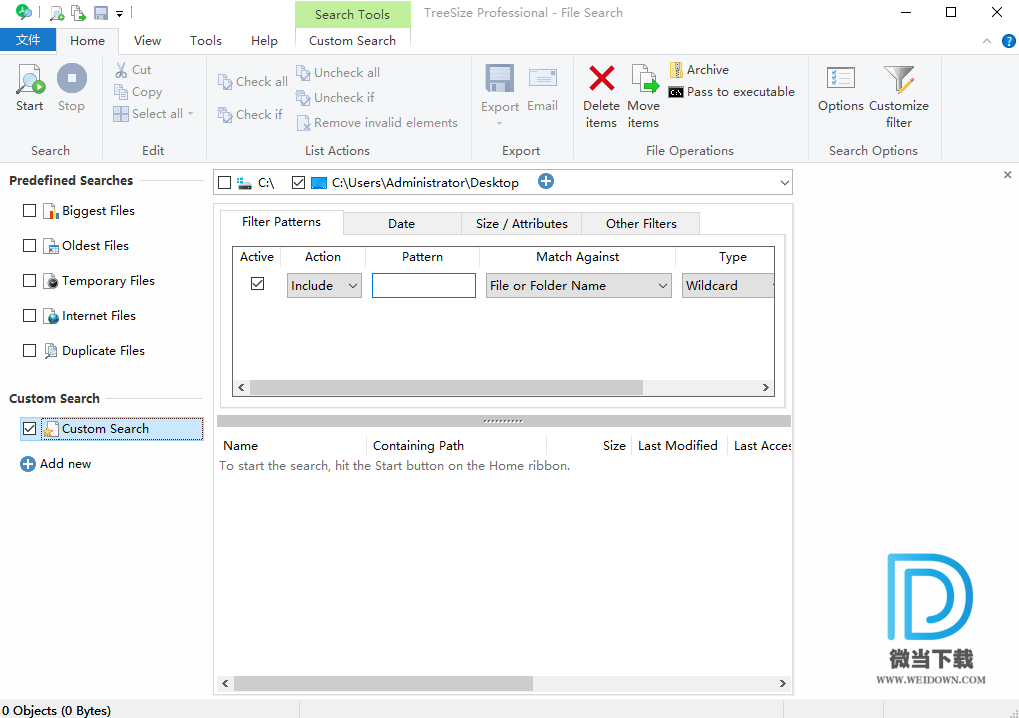Click the Uncheck all command
Screen dimensions: 1019x718
click(x=338, y=72)
